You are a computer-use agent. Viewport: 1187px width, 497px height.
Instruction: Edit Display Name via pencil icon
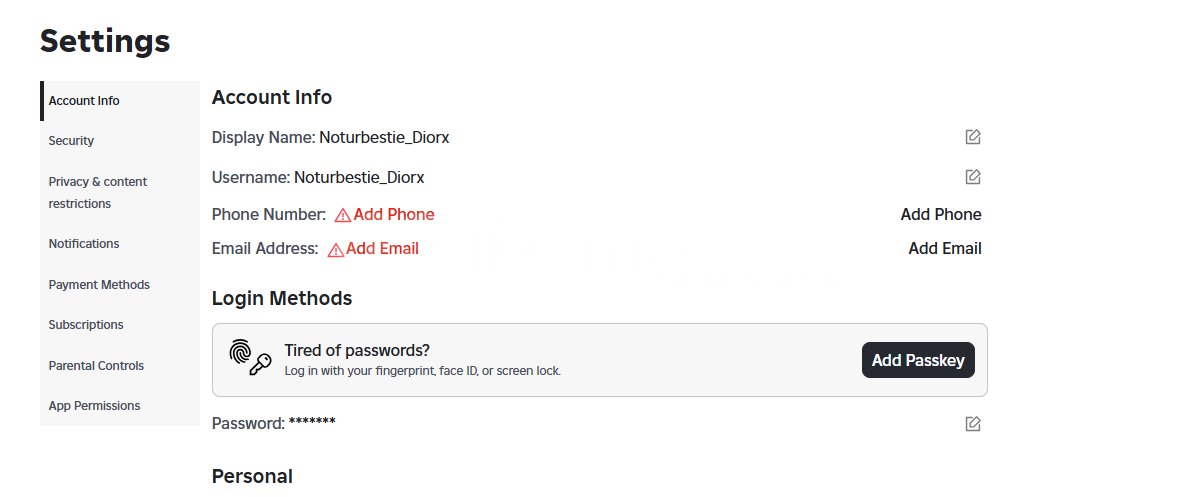(x=973, y=137)
